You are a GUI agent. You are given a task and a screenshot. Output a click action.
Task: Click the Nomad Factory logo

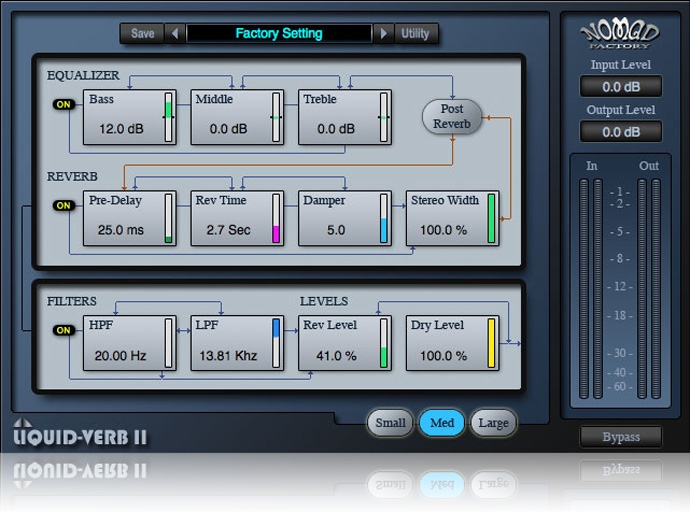(x=620, y=34)
